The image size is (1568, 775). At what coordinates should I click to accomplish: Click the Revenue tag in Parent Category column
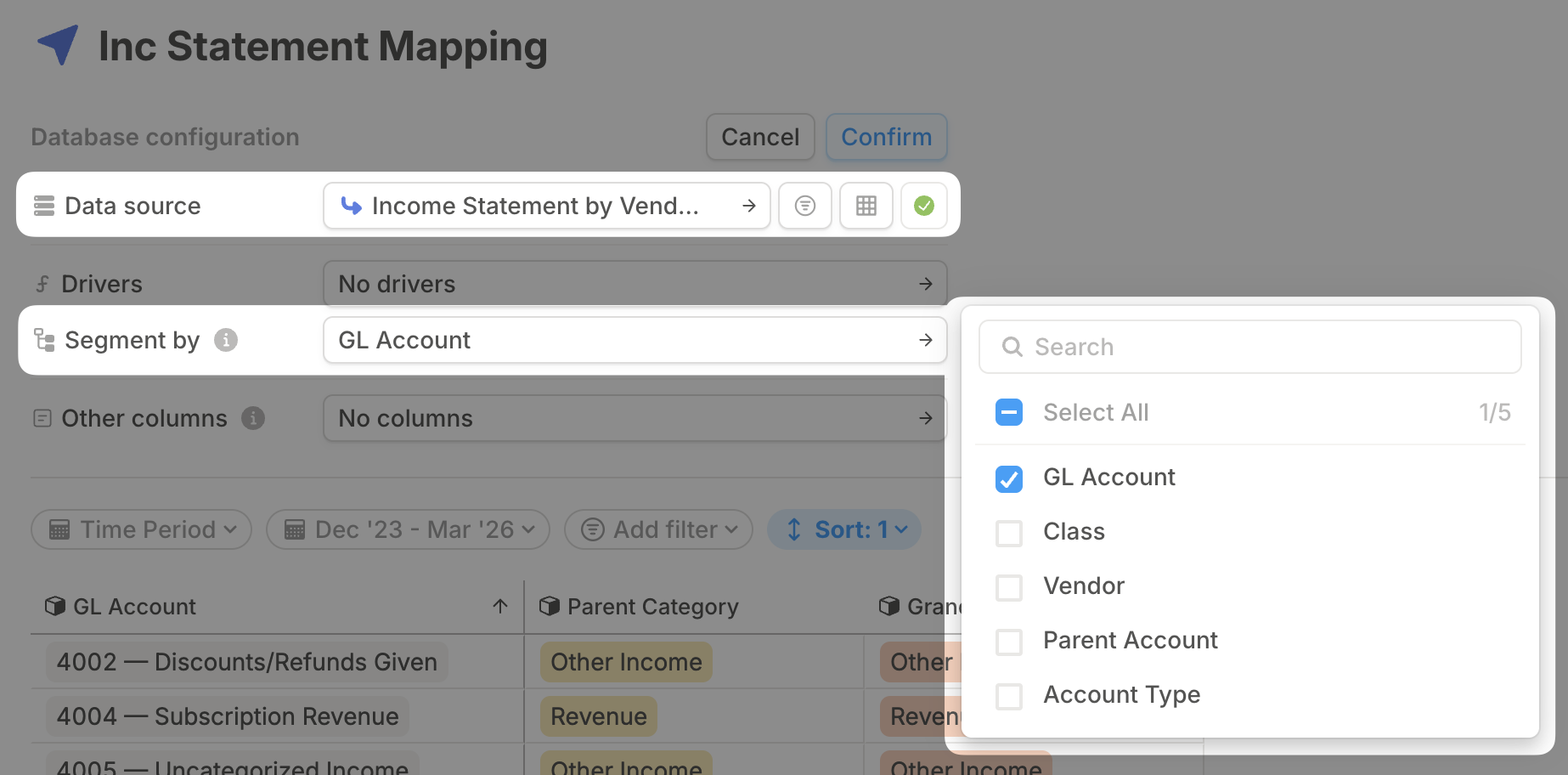pos(599,716)
